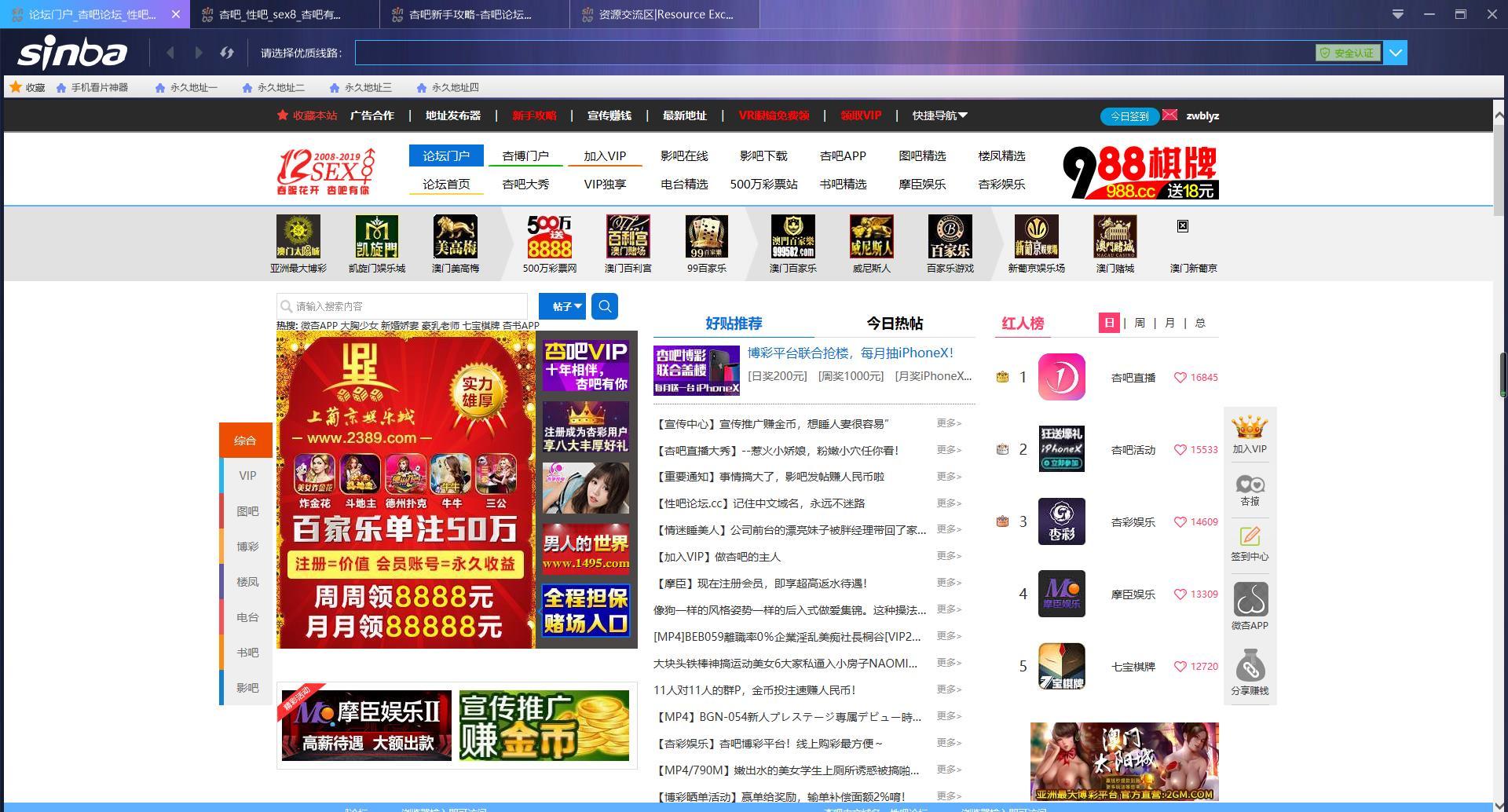The height and width of the screenshot is (812, 1508).
Task: Open the 威尼斯人 sponsor icon
Action: (872, 236)
